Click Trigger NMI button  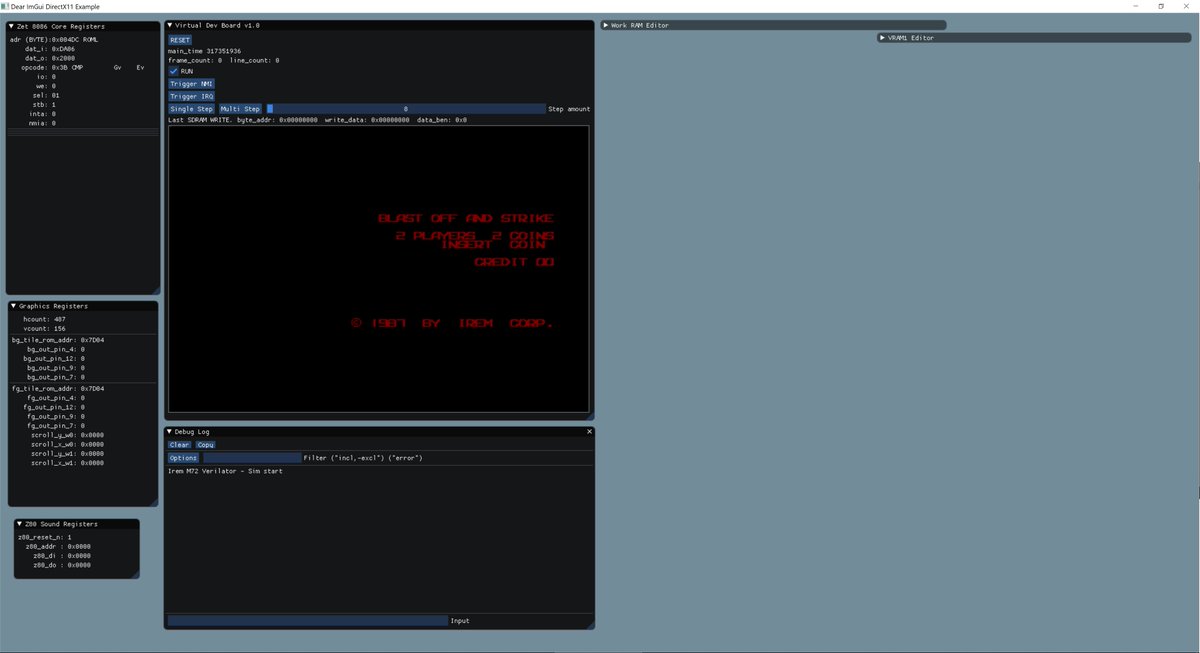pos(191,84)
